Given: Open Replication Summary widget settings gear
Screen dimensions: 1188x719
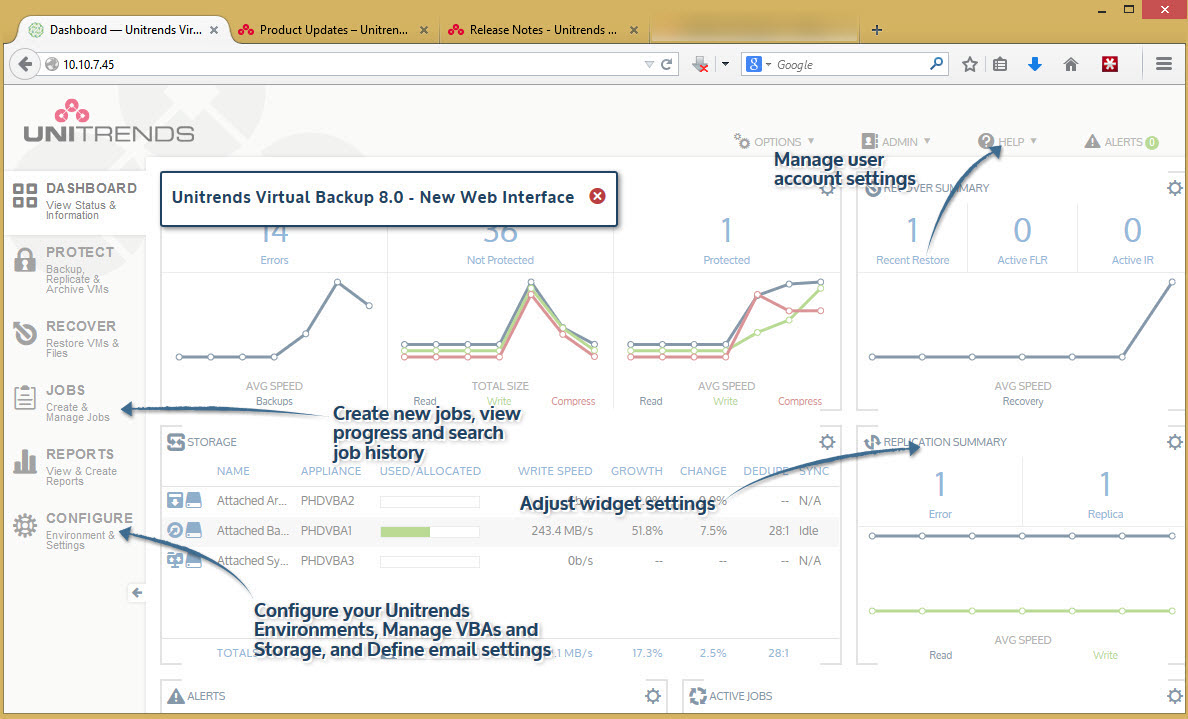Looking at the screenshot, I should tap(1175, 442).
